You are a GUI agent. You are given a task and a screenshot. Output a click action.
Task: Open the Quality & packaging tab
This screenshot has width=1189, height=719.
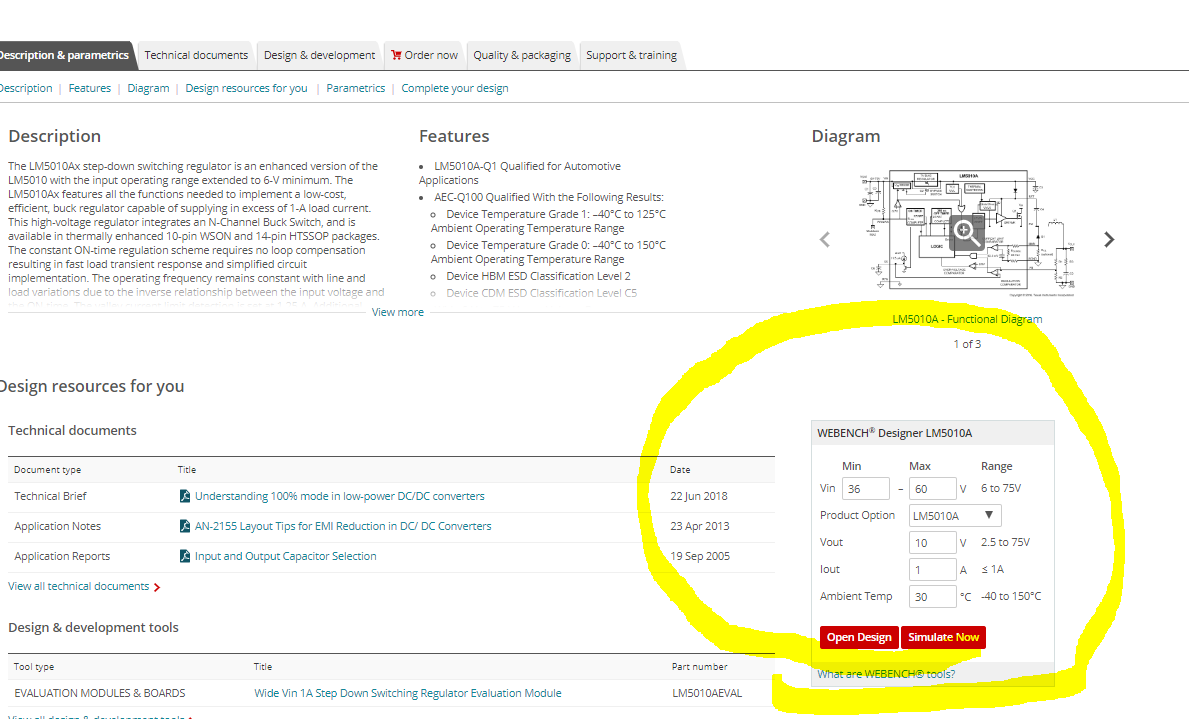pos(522,55)
